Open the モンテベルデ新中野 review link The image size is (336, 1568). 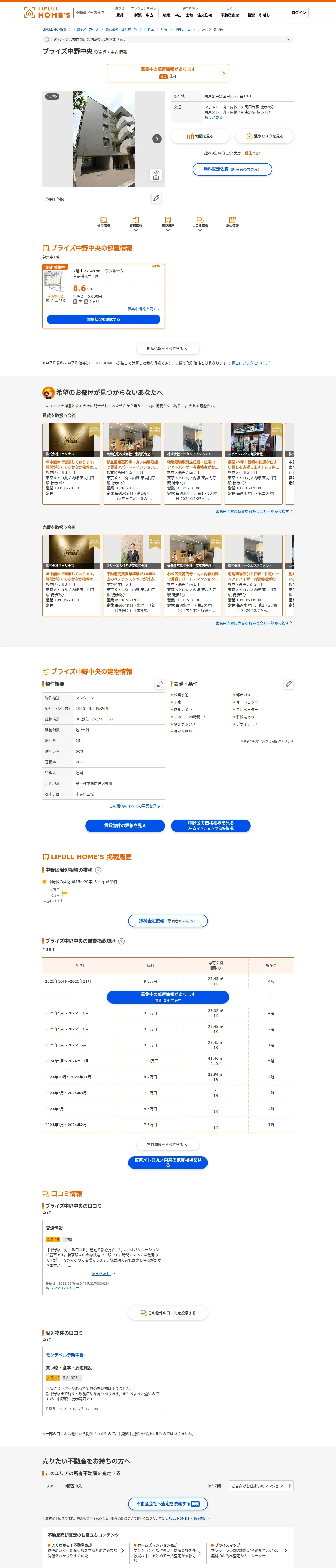(65, 1355)
